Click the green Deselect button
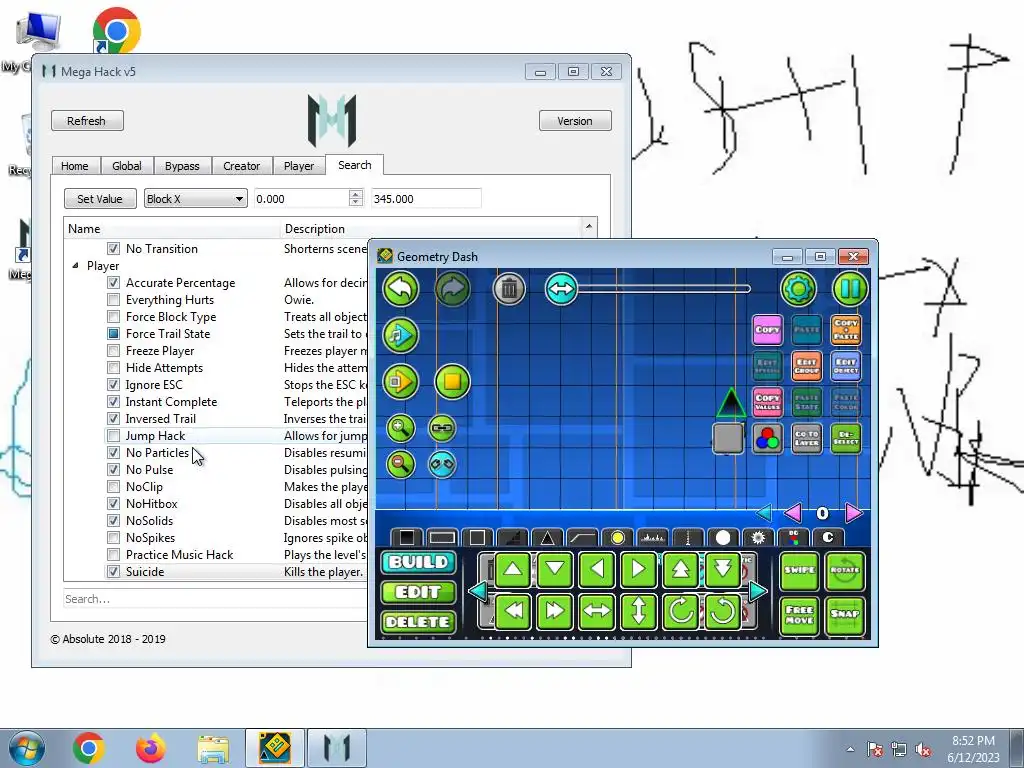 [846, 438]
